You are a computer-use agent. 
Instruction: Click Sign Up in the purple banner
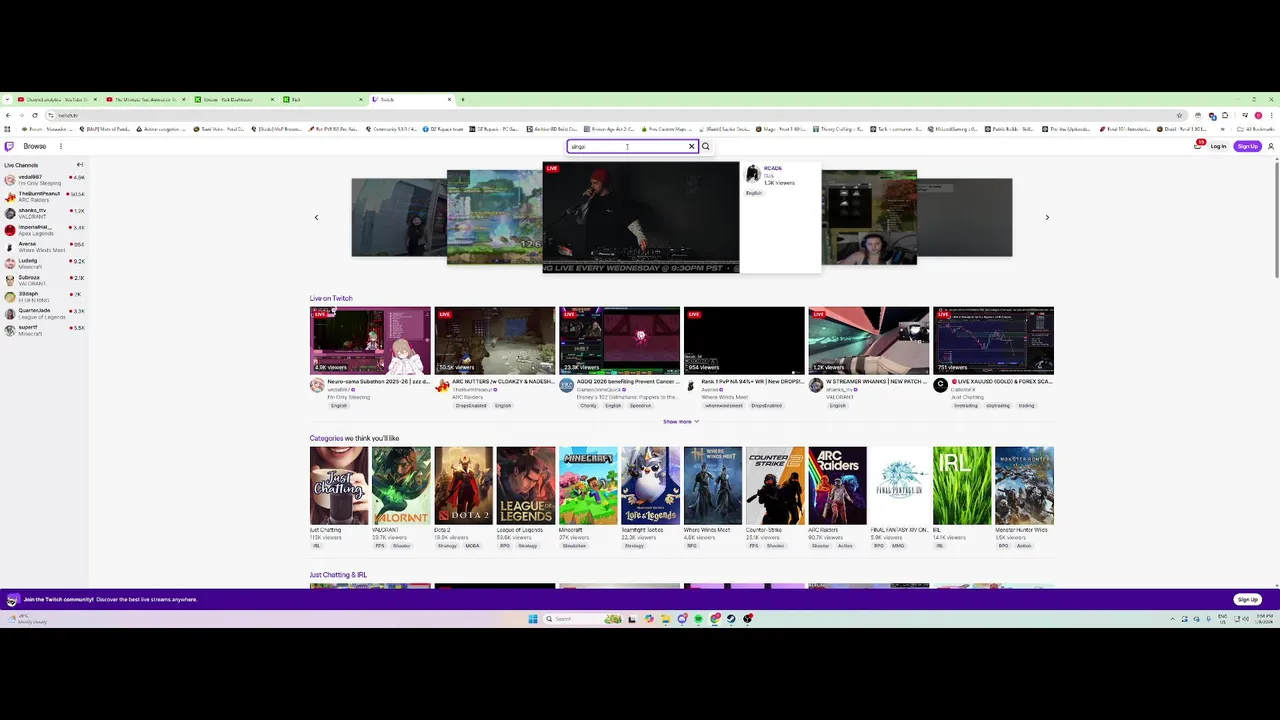point(1247,599)
